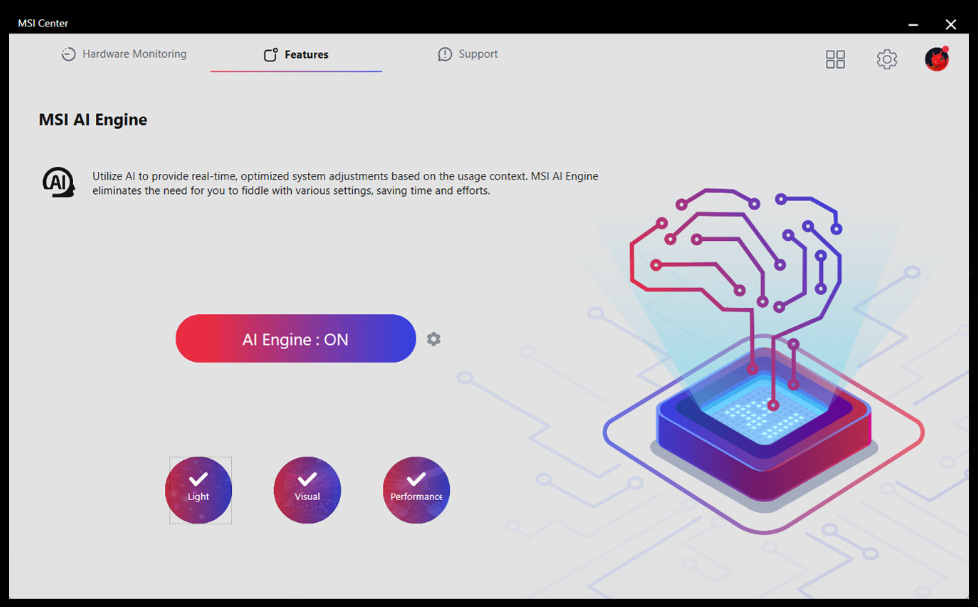The image size is (978, 607).
Task: Minimize the MSI Center window
Action: tap(913, 24)
